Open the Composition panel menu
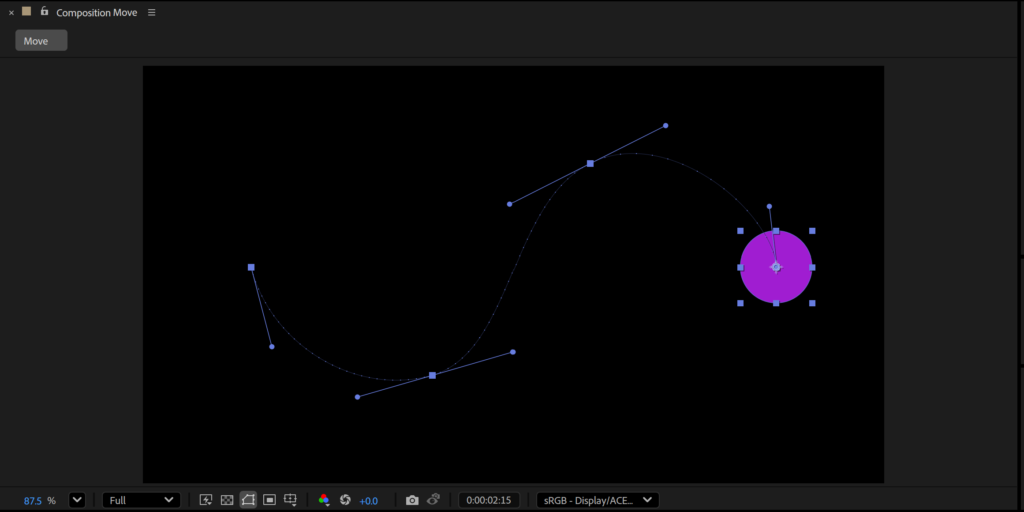The width and height of the screenshot is (1024, 512). [152, 13]
